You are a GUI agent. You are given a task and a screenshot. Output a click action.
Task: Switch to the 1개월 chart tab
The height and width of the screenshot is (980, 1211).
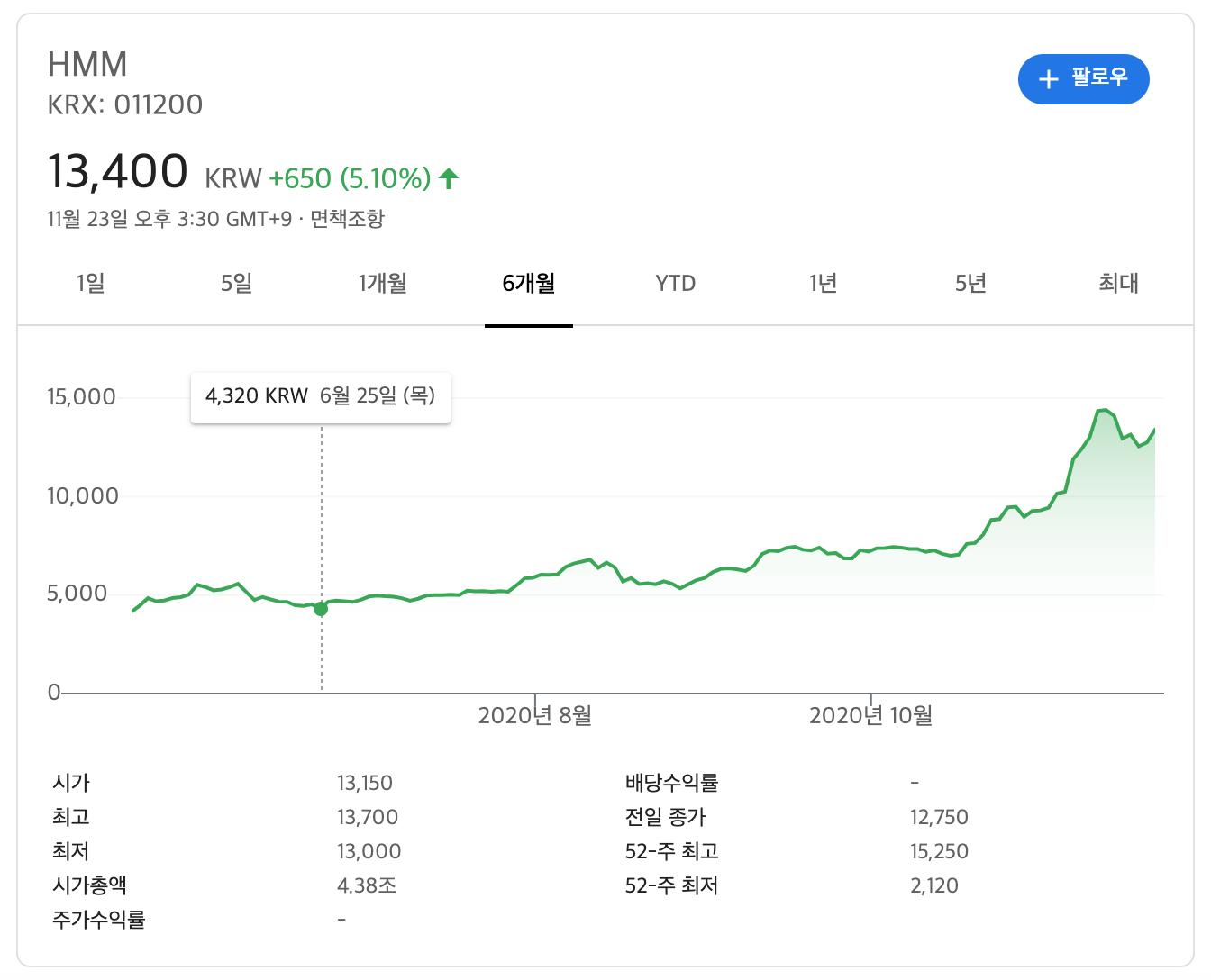(383, 284)
